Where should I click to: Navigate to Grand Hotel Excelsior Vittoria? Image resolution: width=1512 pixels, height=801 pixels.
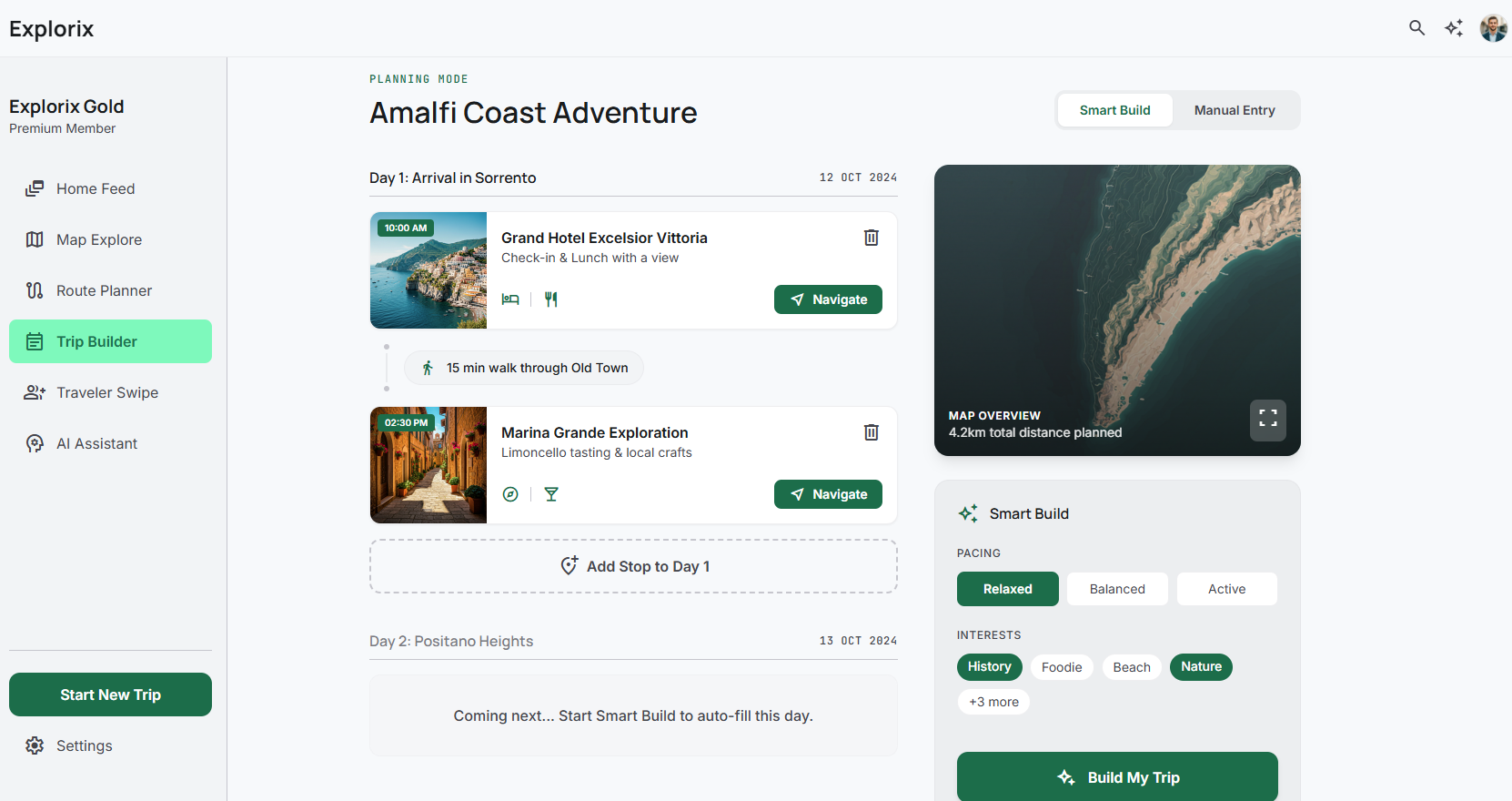(828, 299)
